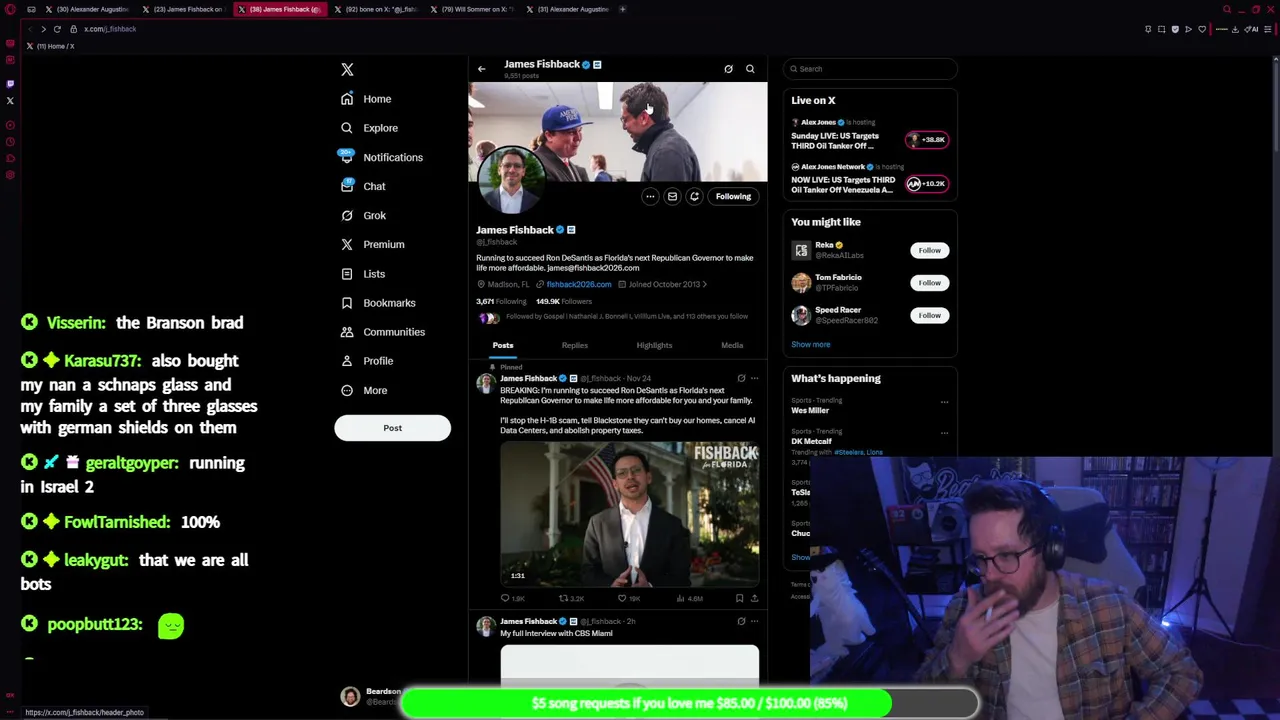Open Notifications in X sidebar
The width and height of the screenshot is (1280, 720).
click(381, 157)
